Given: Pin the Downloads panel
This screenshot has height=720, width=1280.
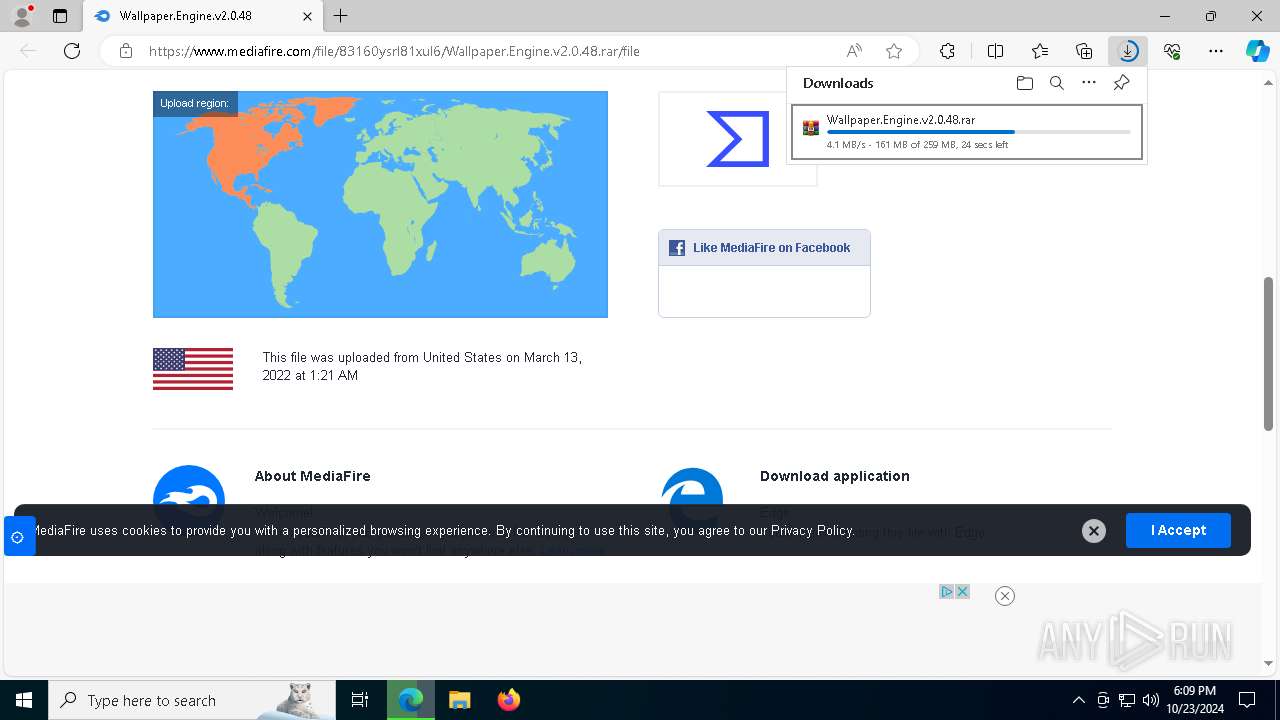Looking at the screenshot, I should [1121, 83].
